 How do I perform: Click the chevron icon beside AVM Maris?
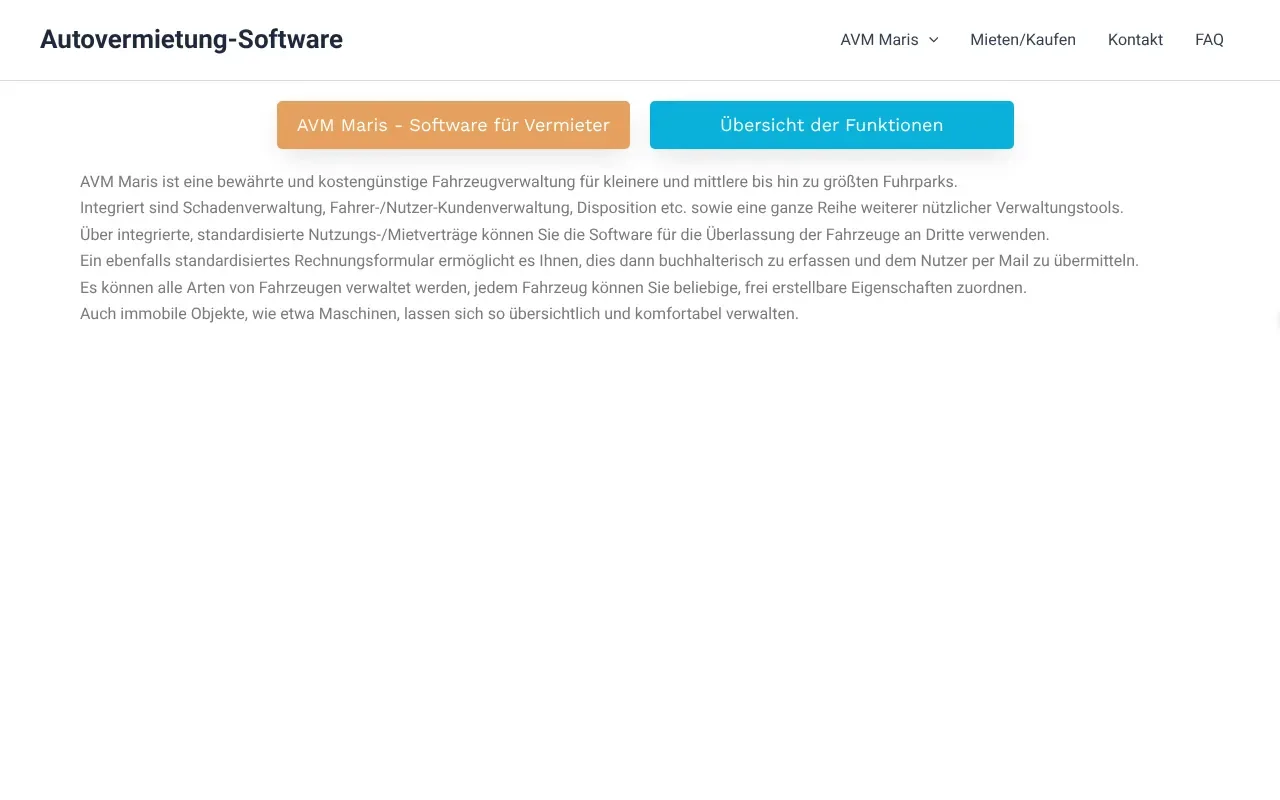coord(933,40)
